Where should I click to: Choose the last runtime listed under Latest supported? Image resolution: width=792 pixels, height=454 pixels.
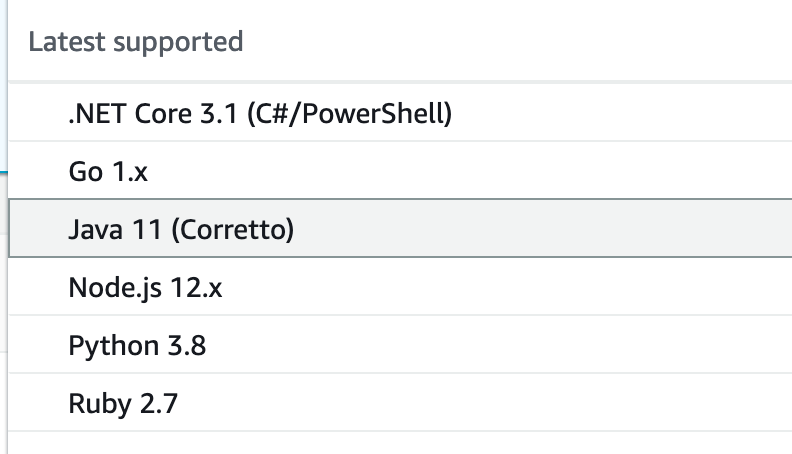pyautogui.click(x=124, y=404)
